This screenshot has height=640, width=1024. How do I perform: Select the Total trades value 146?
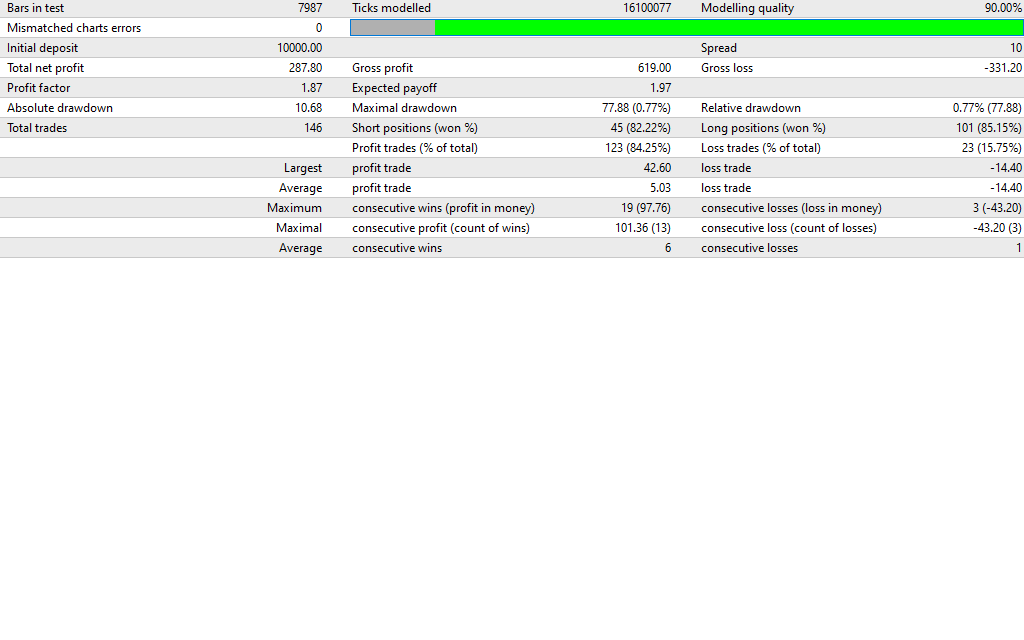pos(313,128)
